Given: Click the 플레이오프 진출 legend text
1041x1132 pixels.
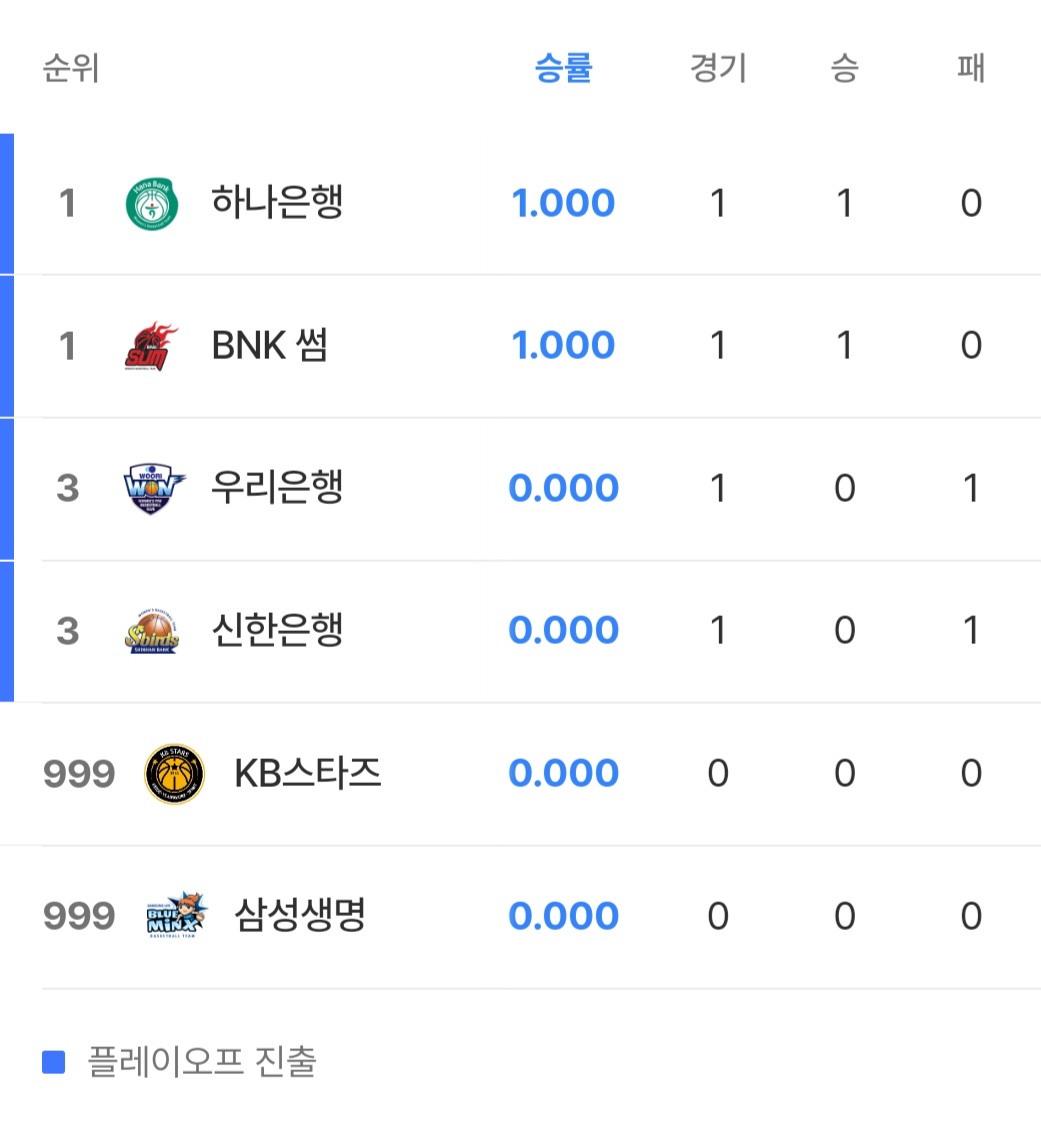Looking at the screenshot, I should 202,1062.
